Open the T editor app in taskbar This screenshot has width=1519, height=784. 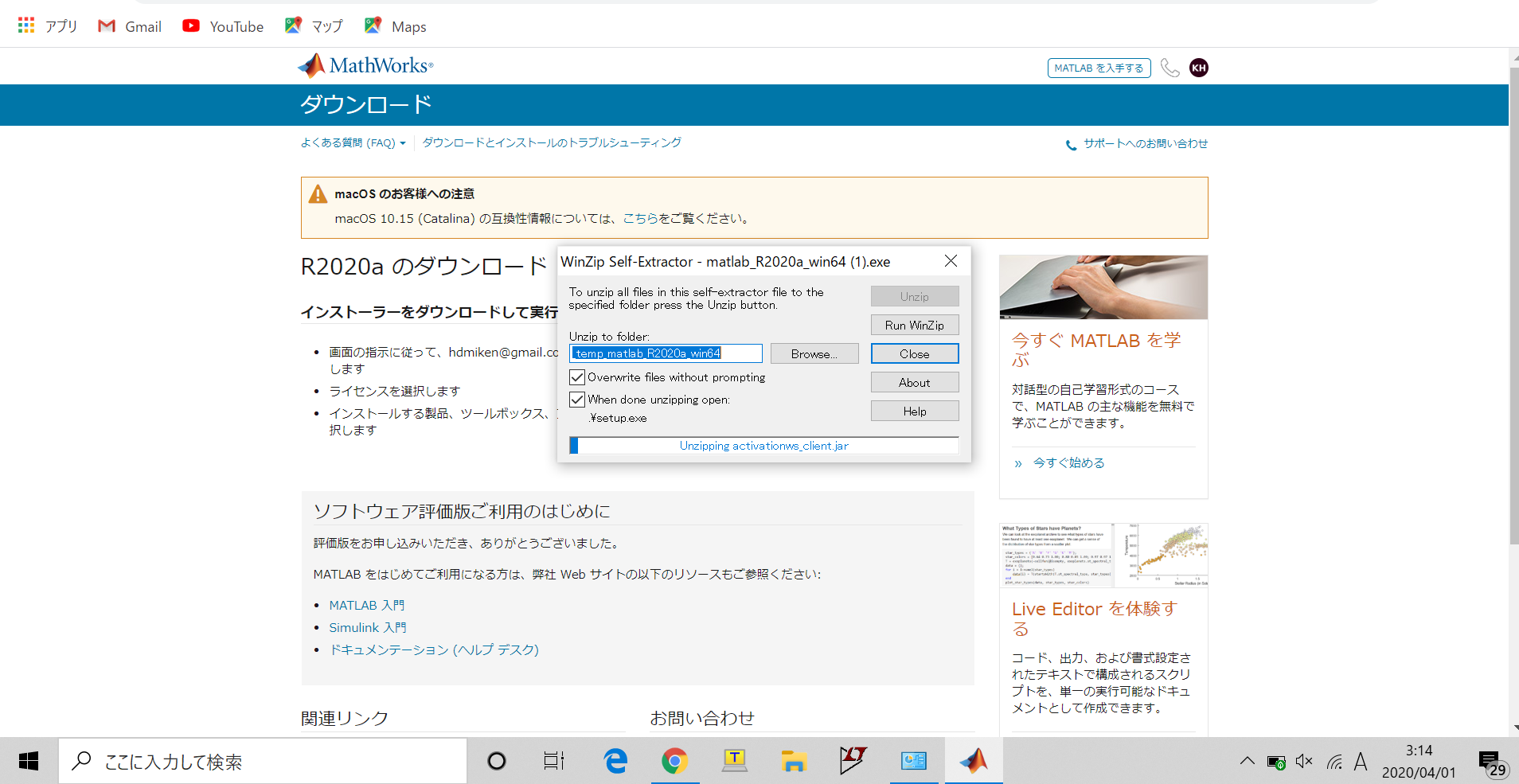coord(734,762)
